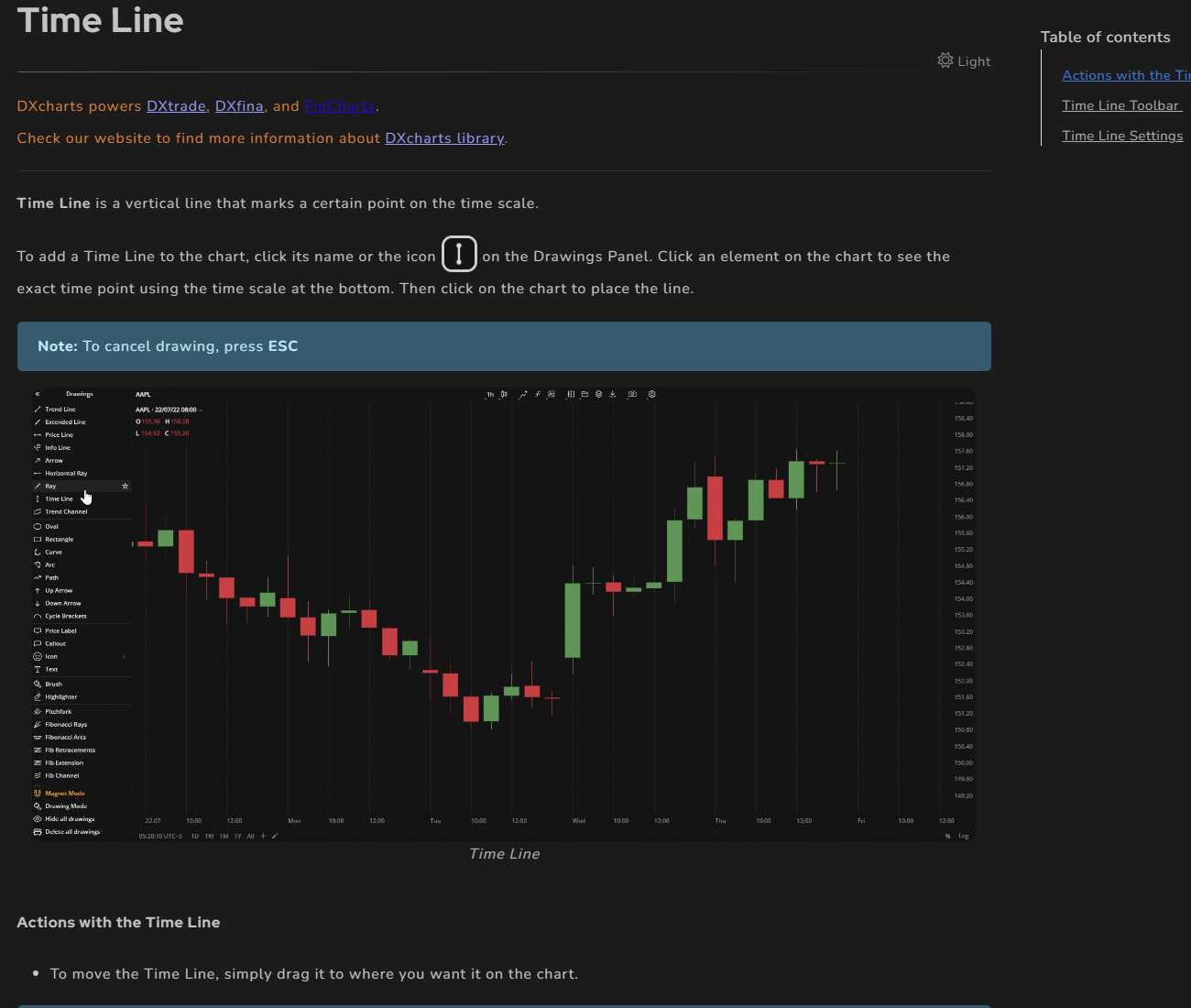Select the 1D range preset
Viewport: 1191px width, 1008px height.
tap(194, 836)
